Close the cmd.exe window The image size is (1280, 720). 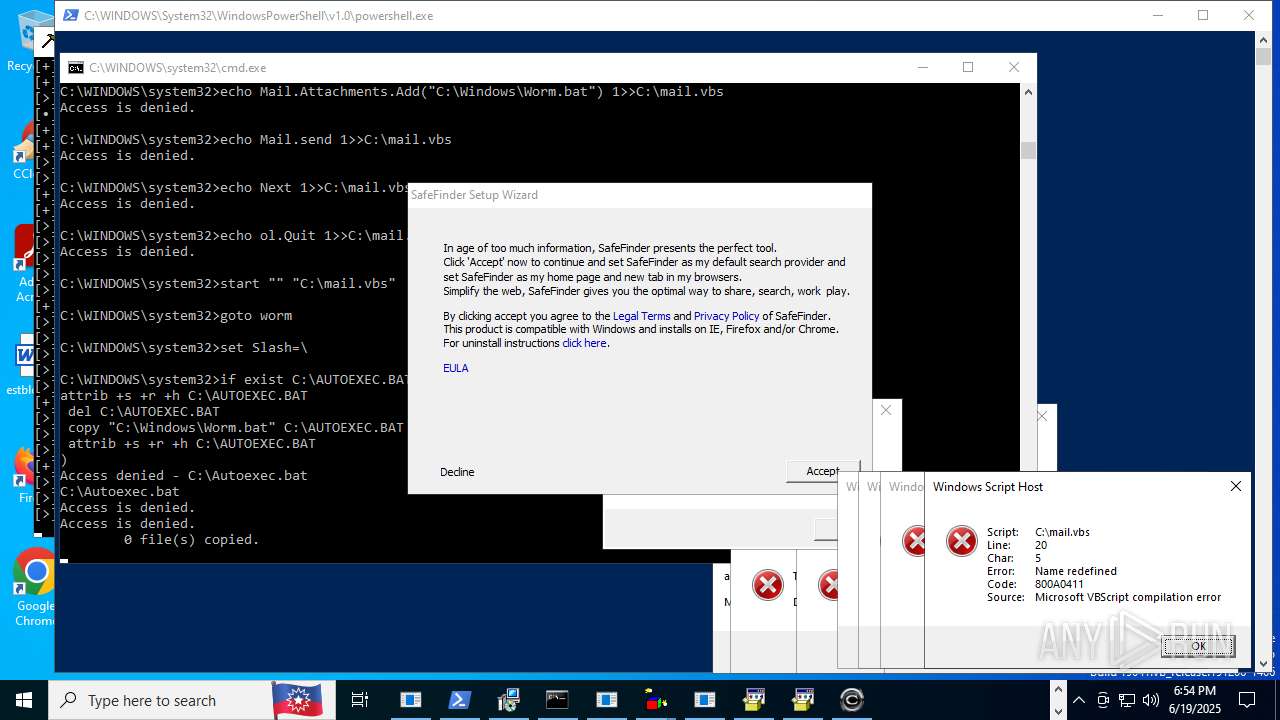[1014, 68]
